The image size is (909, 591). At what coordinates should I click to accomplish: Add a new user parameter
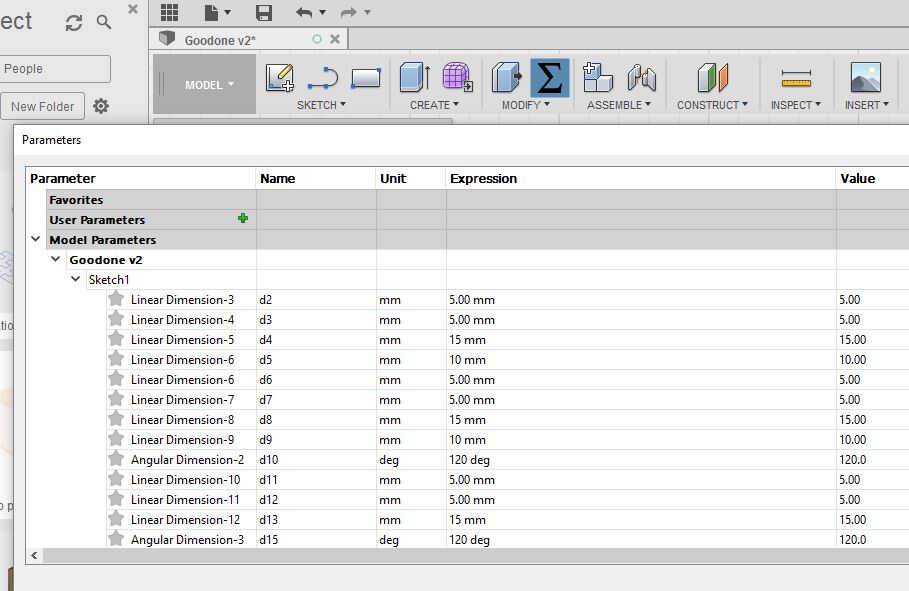tap(243, 219)
